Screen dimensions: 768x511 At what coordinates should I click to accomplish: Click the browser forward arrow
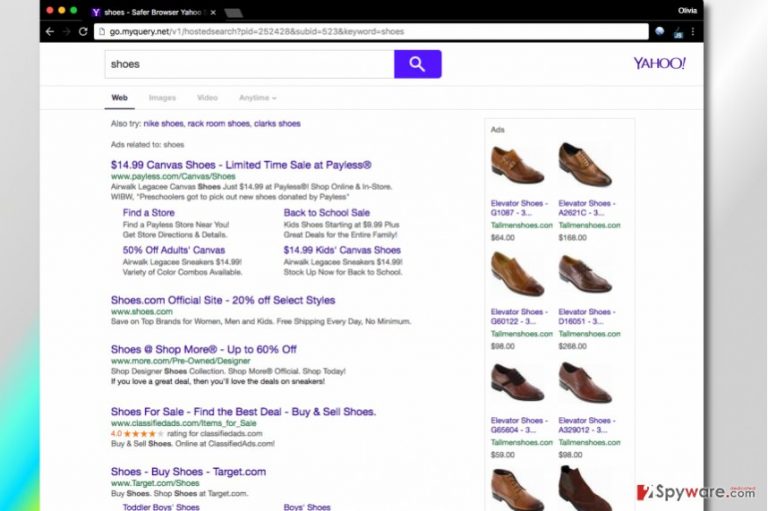coord(67,31)
